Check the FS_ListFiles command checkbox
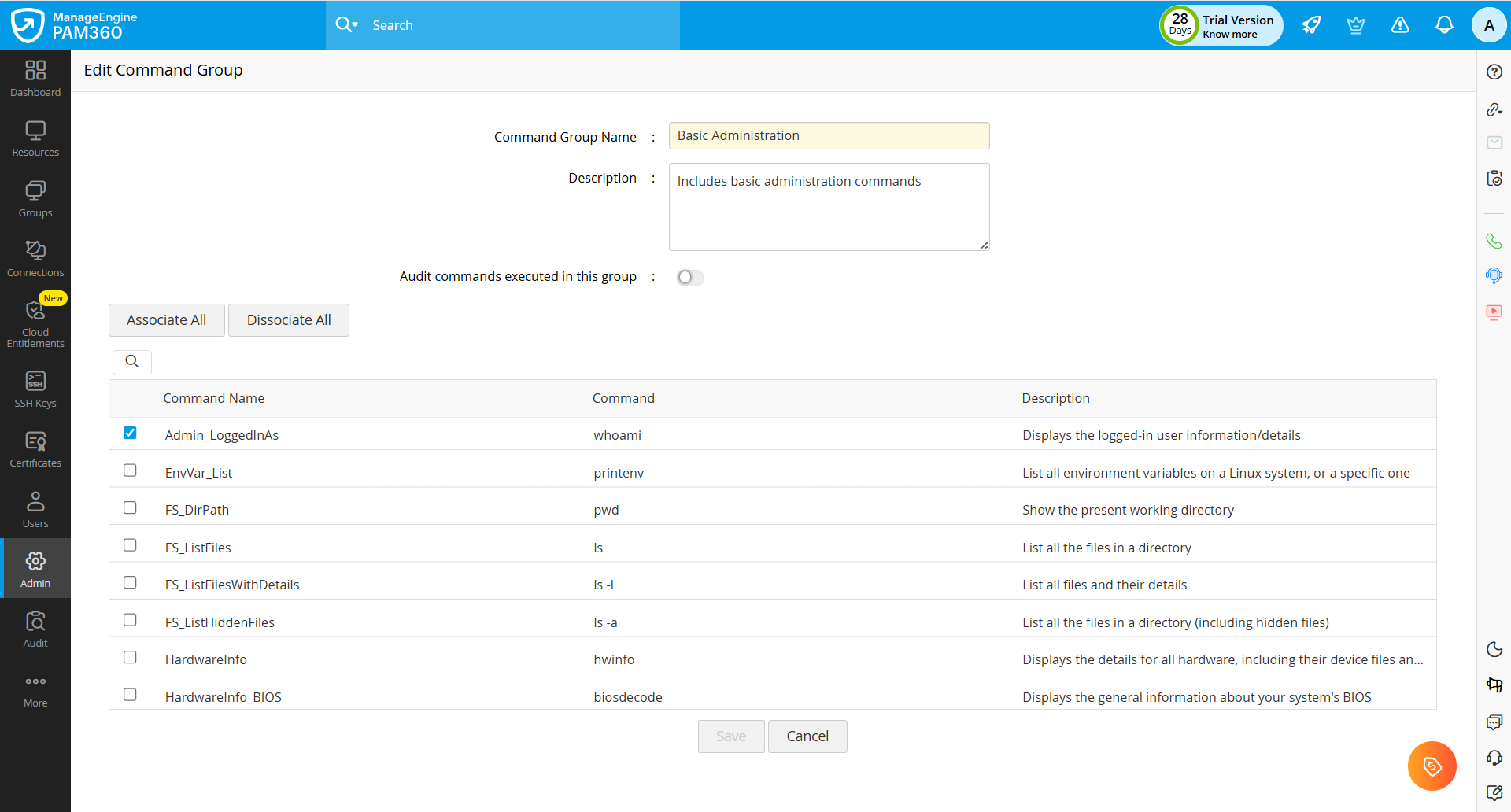The width and height of the screenshot is (1511, 812). tap(130, 545)
